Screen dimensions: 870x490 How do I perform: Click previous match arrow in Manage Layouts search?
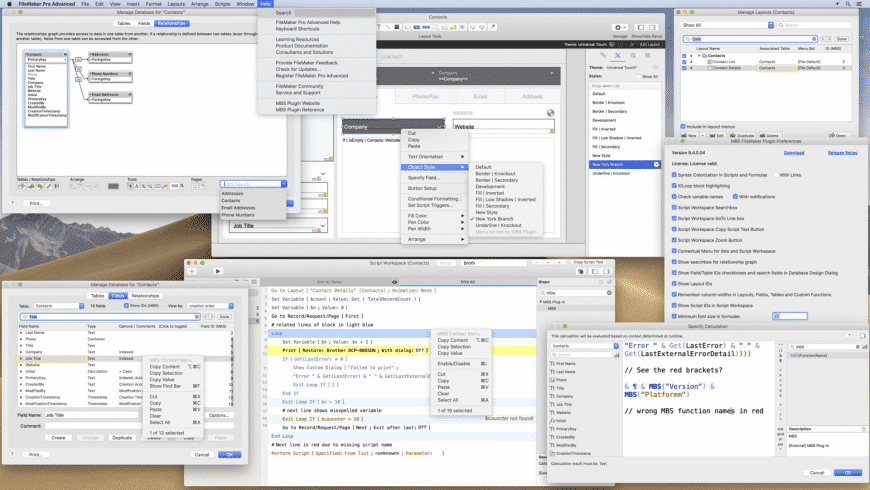click(x=823, y=39)
